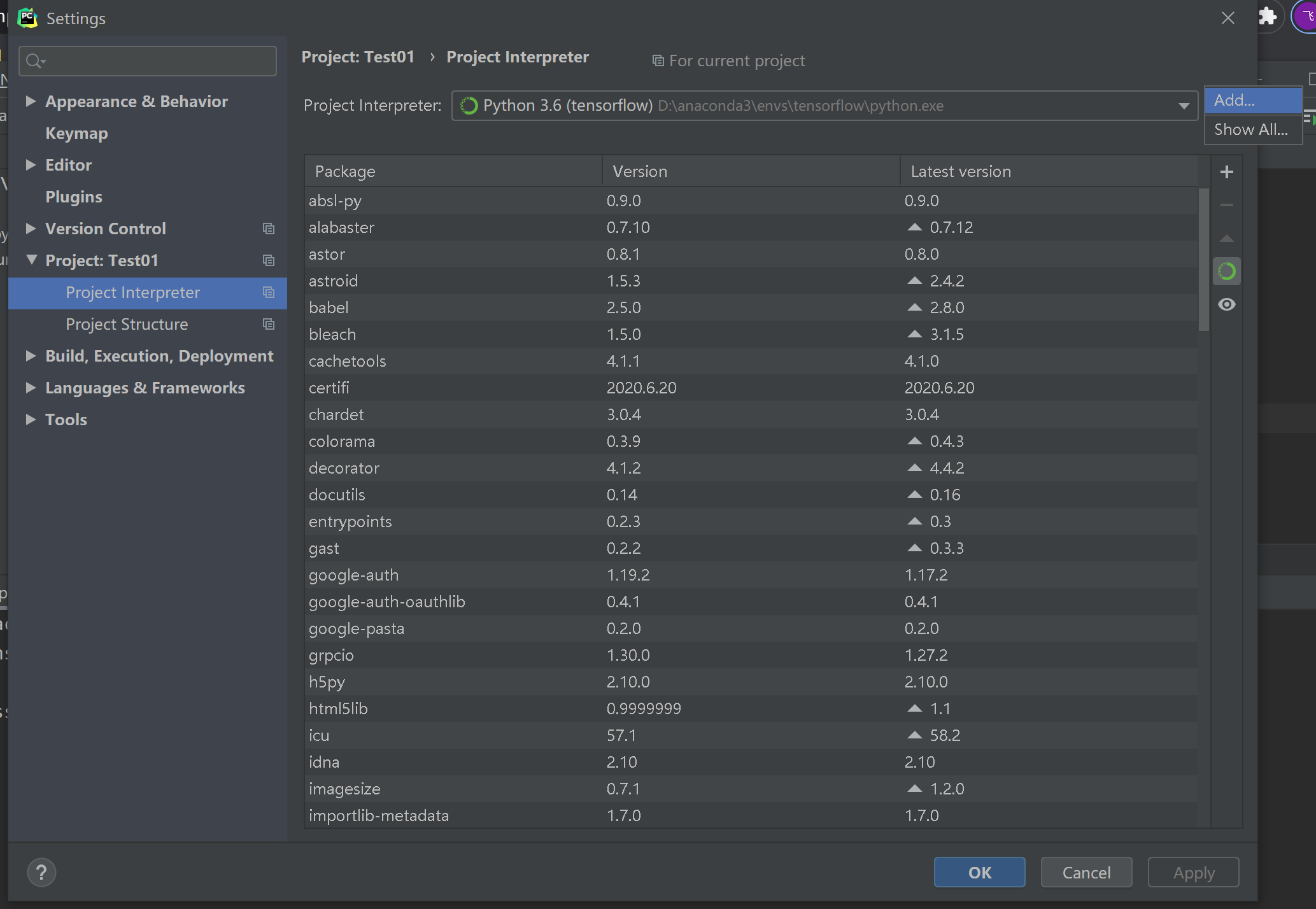The height and width of the screenshot is (909, 1316).
Task: Open the Project Interpreter dropdown
Action: click(x=1184, y=106)
